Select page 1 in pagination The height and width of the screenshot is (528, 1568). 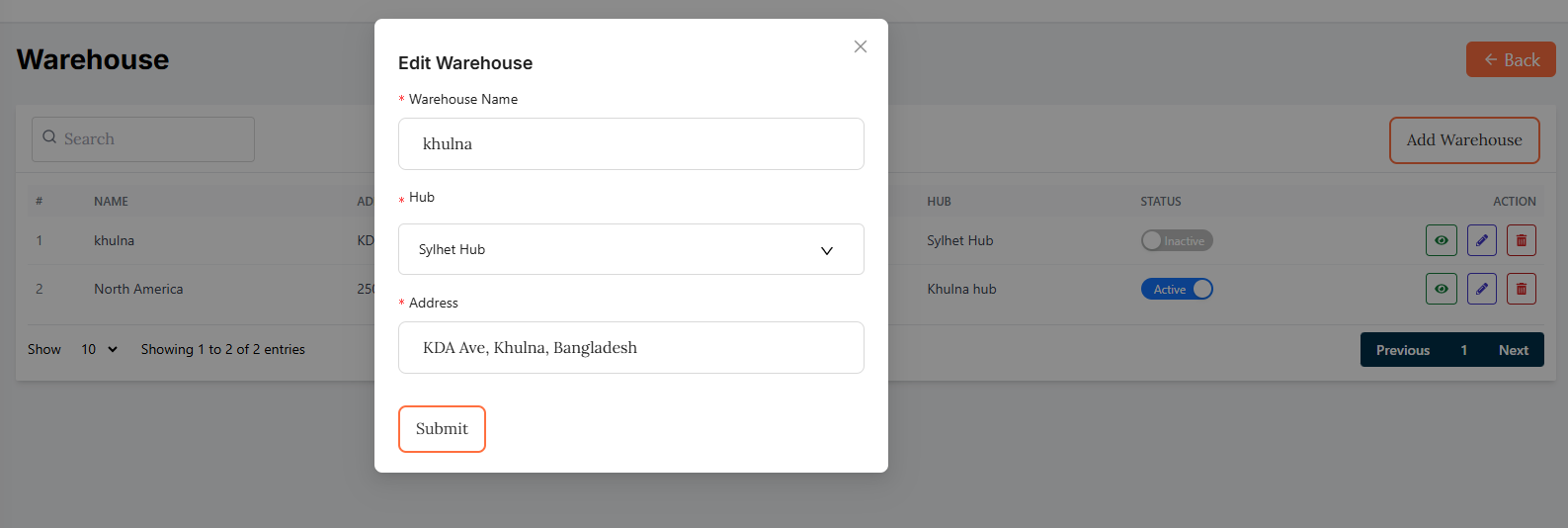coord(1463,350)
